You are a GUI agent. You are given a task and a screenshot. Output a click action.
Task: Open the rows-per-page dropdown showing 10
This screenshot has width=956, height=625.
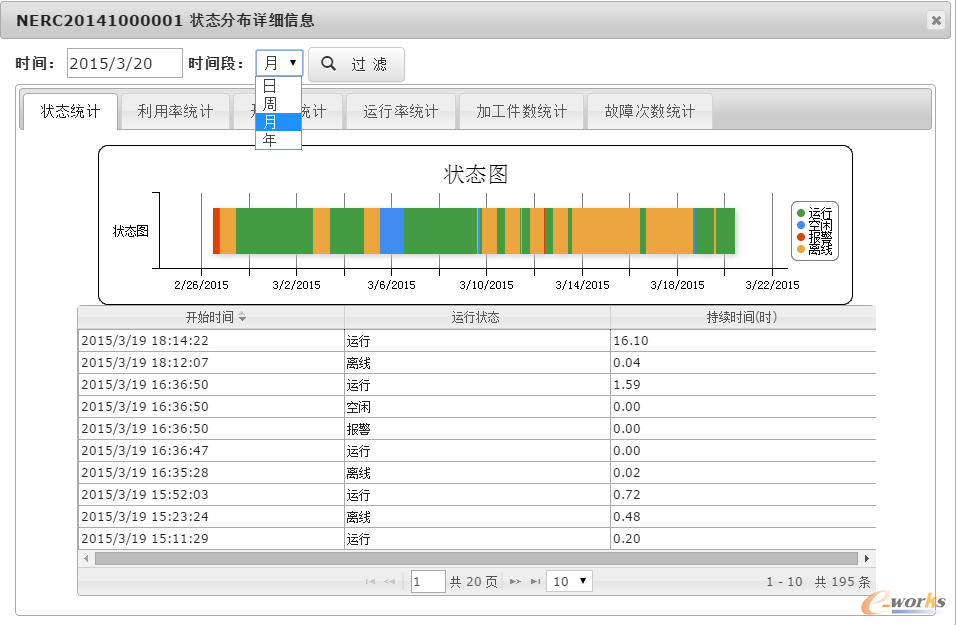569,582
